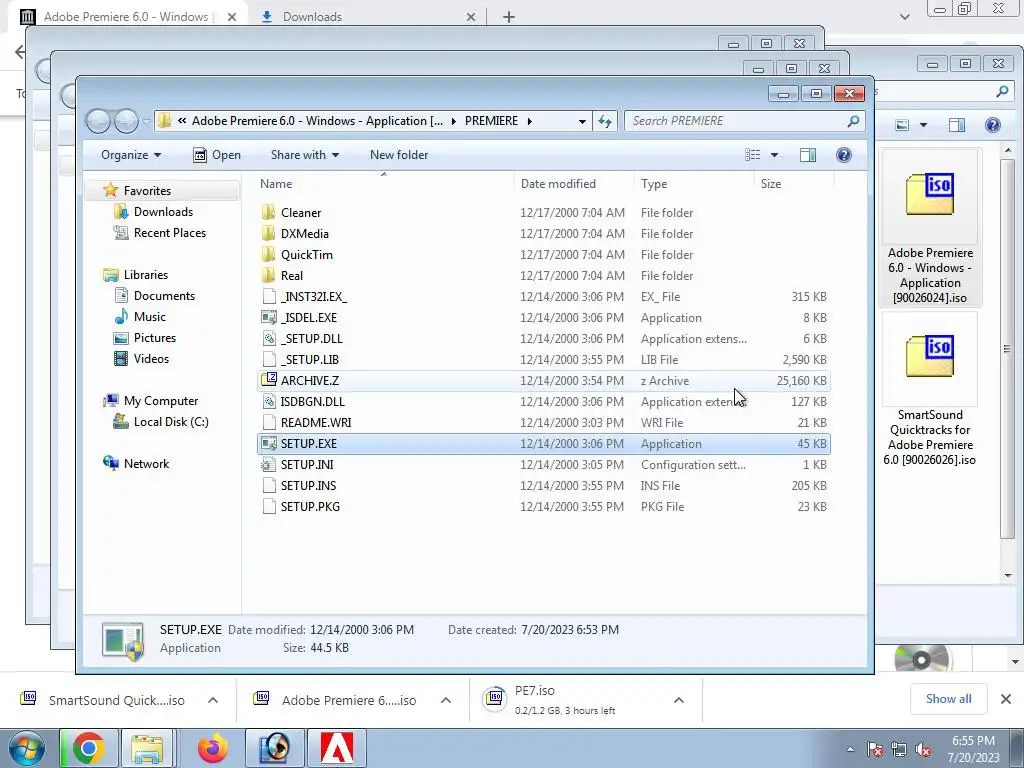
Task: Open Firefox from the taskbar
Action: tap(213, 748)
